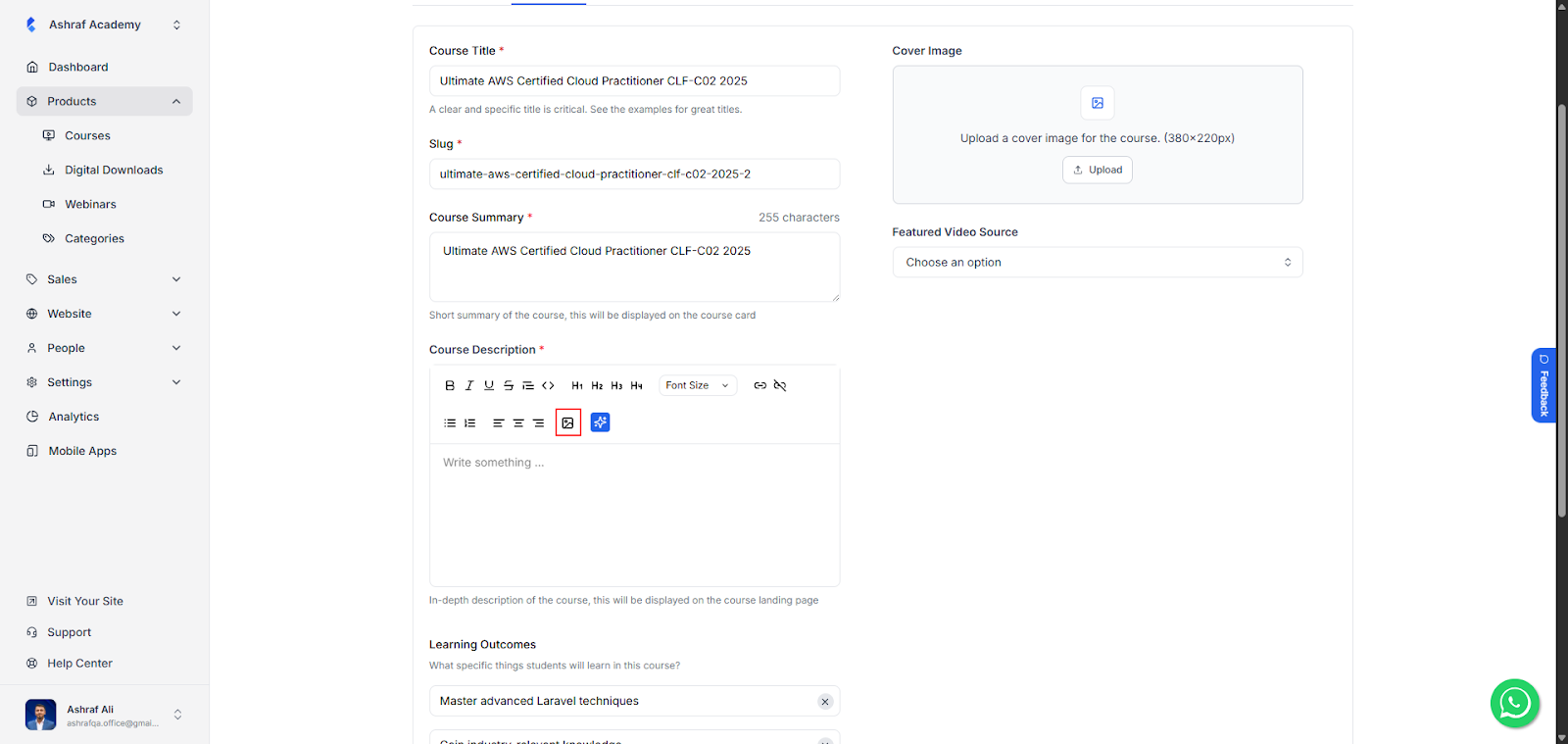Screen dimensions: 1568x744
Task: Insert a link using the link icon
Action: click(759, 385)
